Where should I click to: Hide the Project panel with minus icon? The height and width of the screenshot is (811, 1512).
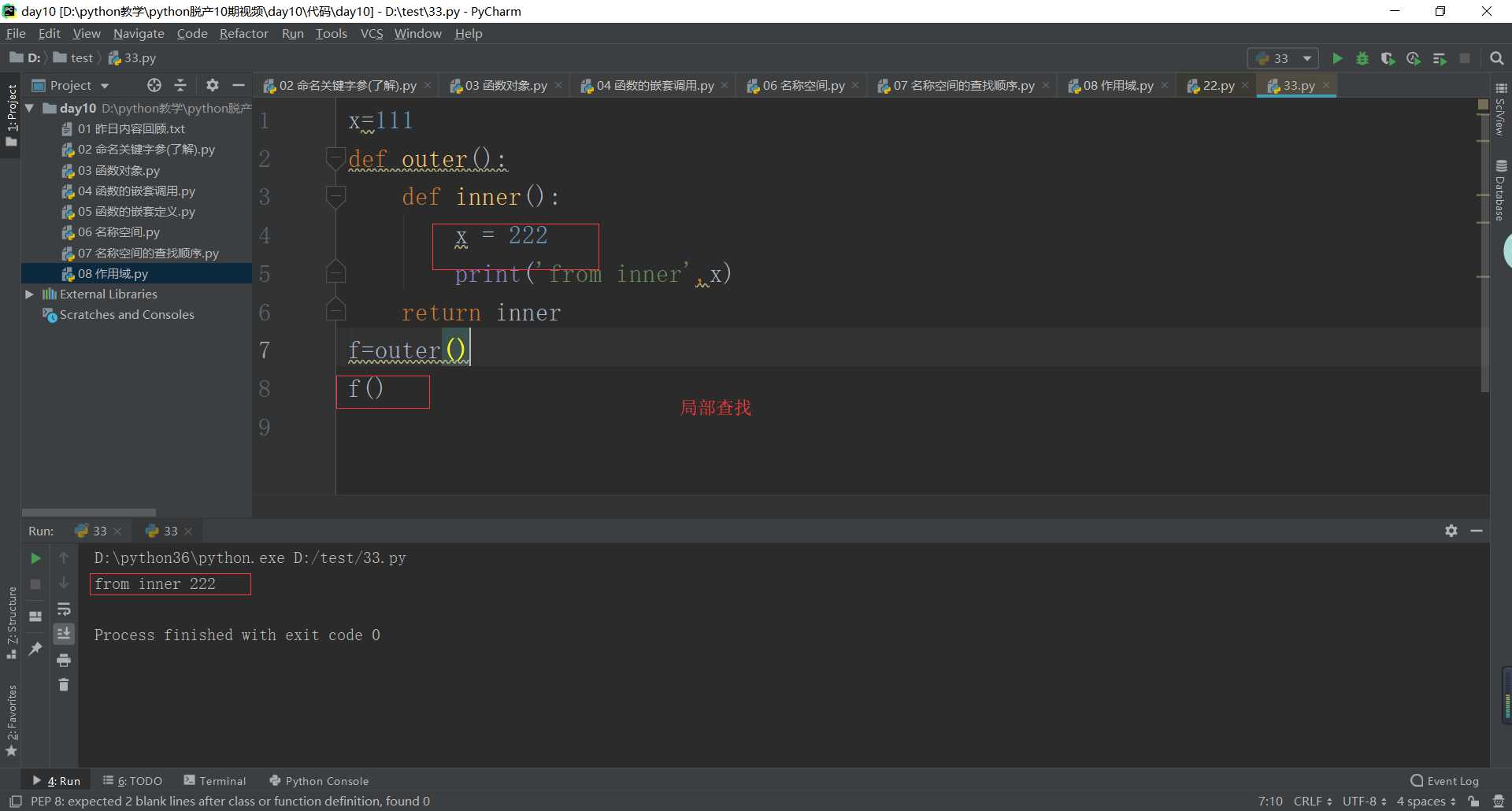pos(239,85)
